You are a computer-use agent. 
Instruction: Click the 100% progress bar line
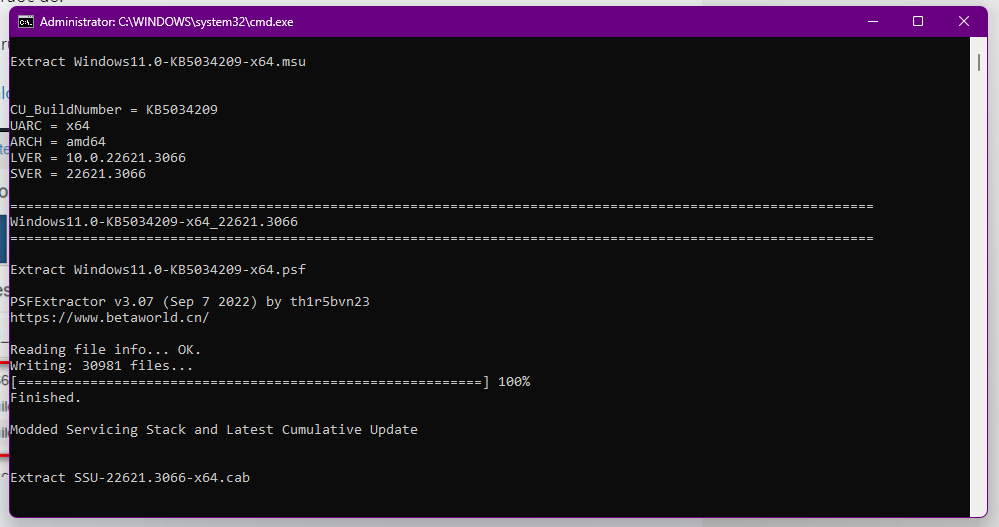coord(270,382)
